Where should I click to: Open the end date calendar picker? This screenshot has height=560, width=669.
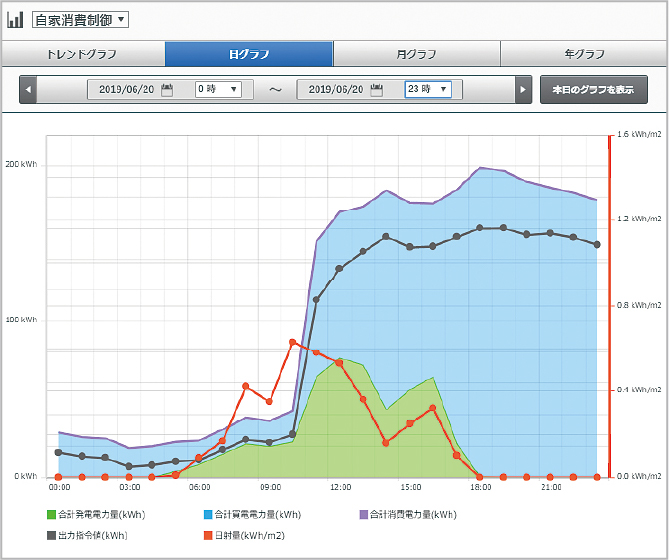tap(376, 90)
